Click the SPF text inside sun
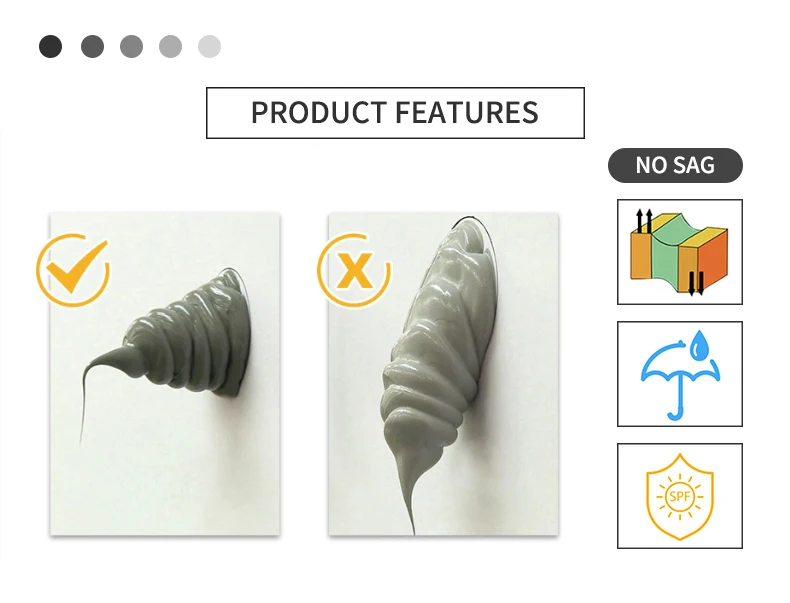 (680, 497)
